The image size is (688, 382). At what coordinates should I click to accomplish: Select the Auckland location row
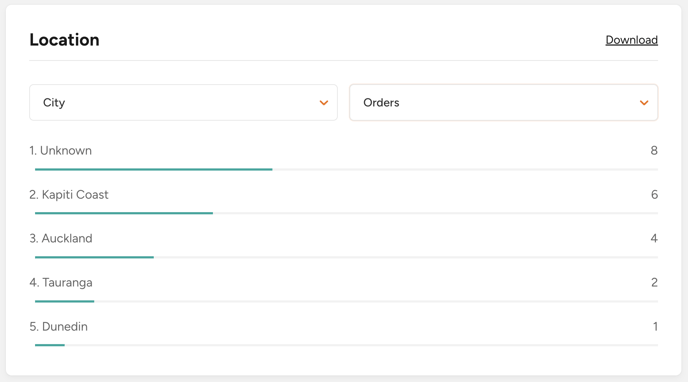[x=344, y=245]
